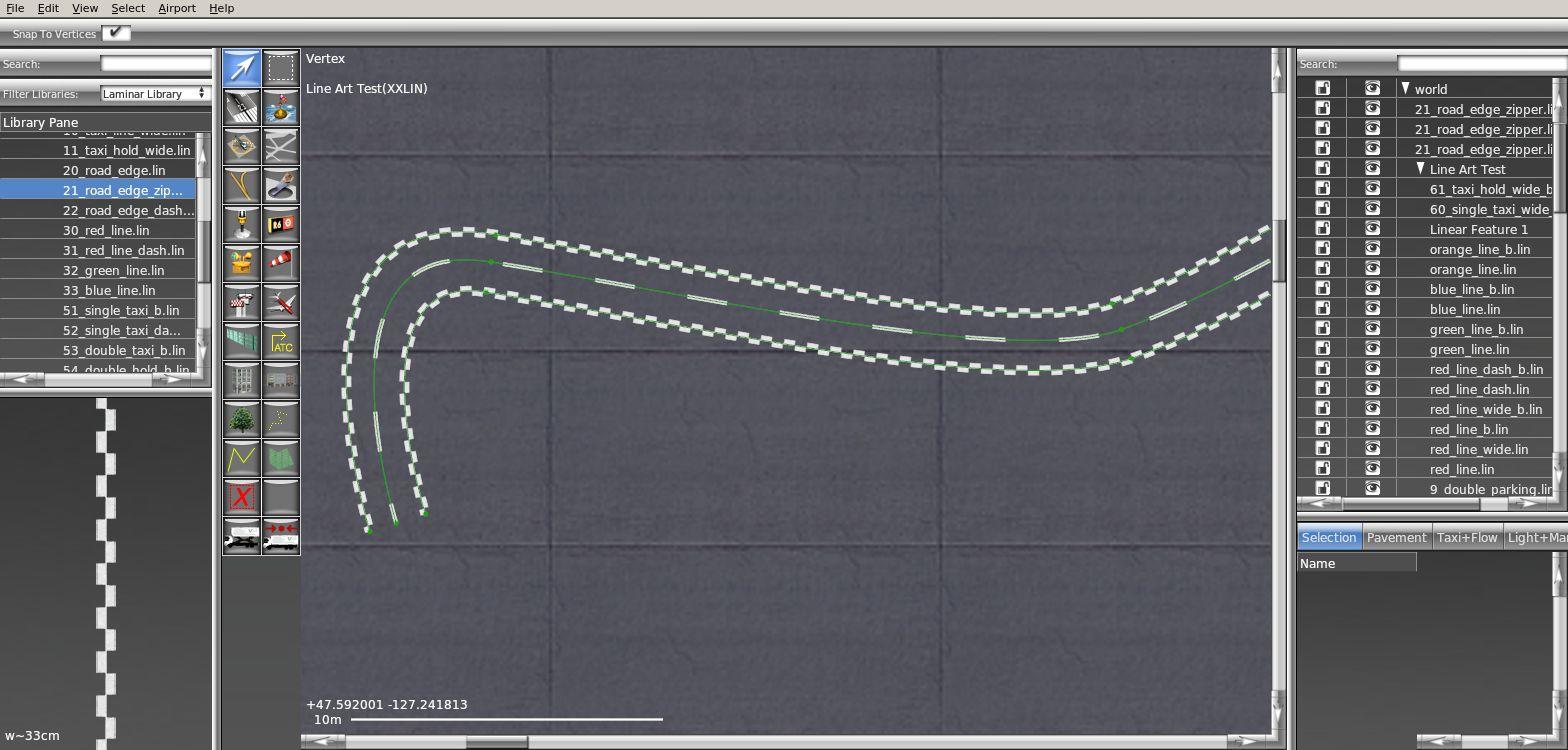This screenshot has width=1568, height=750.
Task: Click the Name column header
Action: 1357,563
